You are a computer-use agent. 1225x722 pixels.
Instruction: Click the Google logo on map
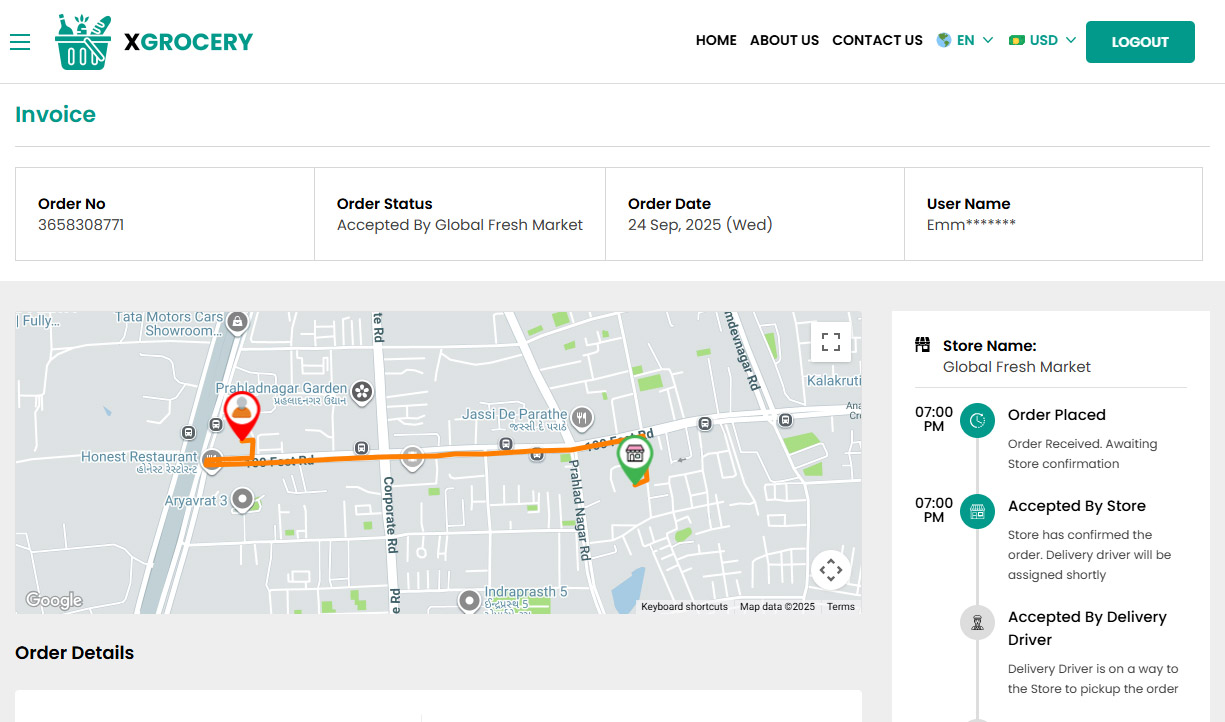[54, 600]
